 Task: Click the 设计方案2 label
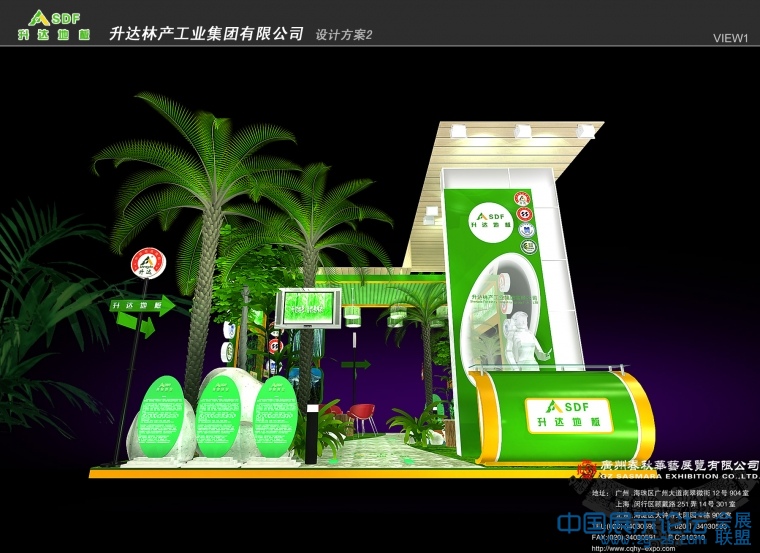pyautogui.click(x=344, y=35)
